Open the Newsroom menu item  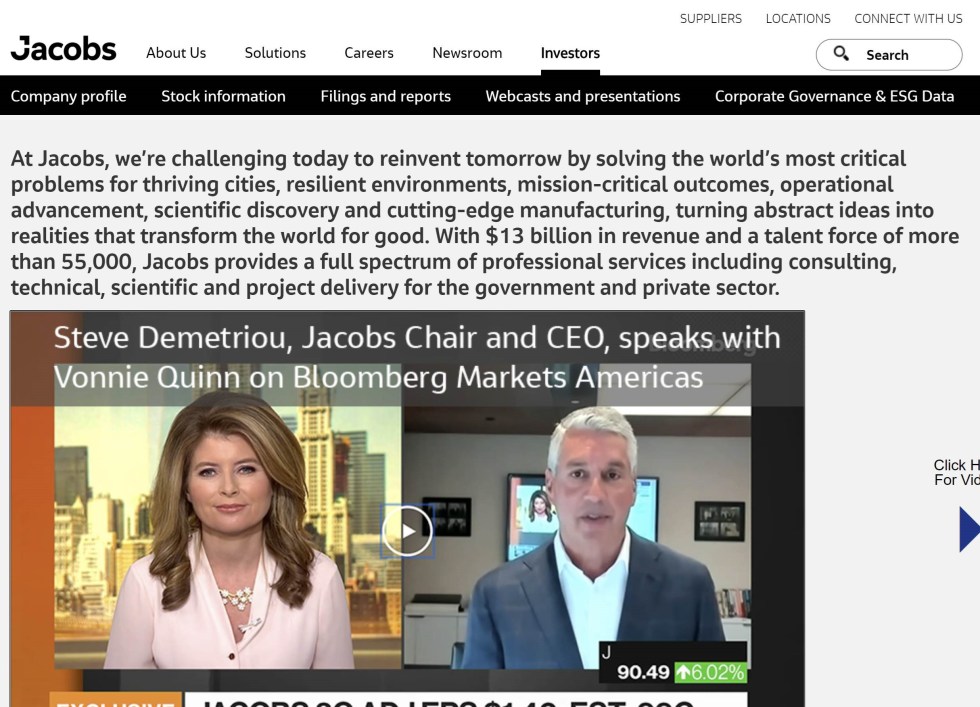[x=468, y=53]
